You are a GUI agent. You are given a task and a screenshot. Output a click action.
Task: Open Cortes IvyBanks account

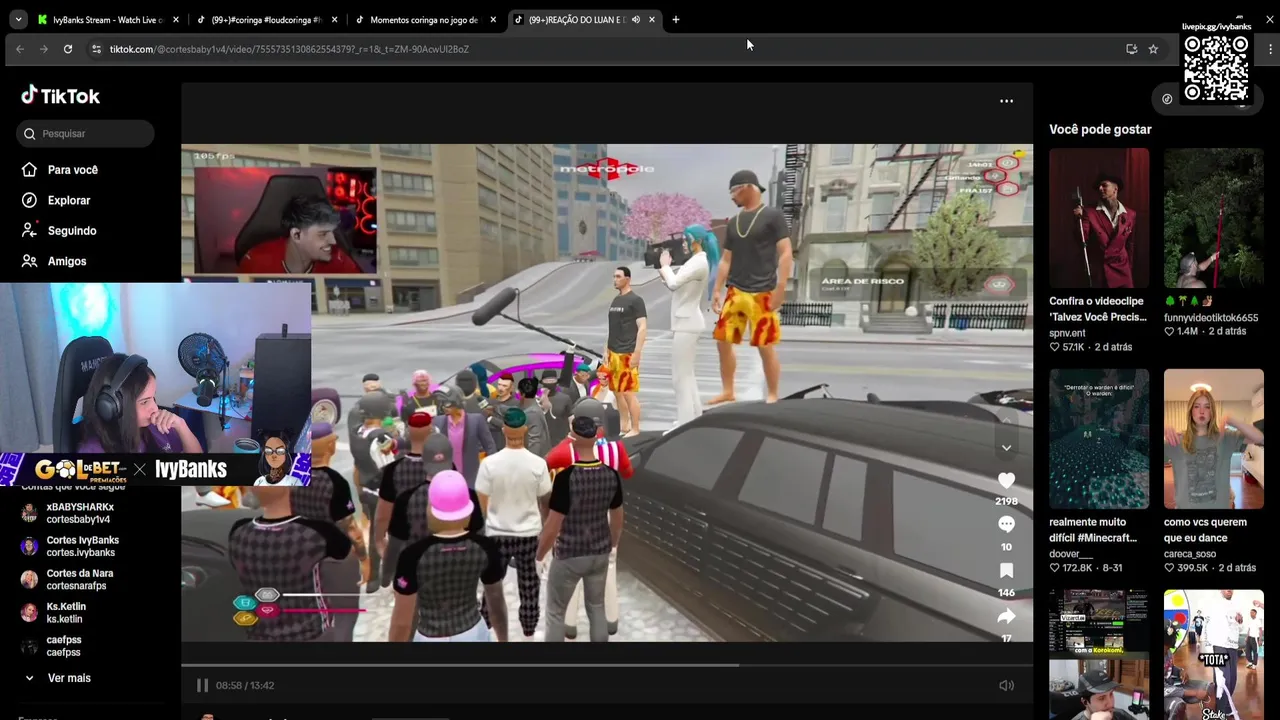(x=82, y=546)
